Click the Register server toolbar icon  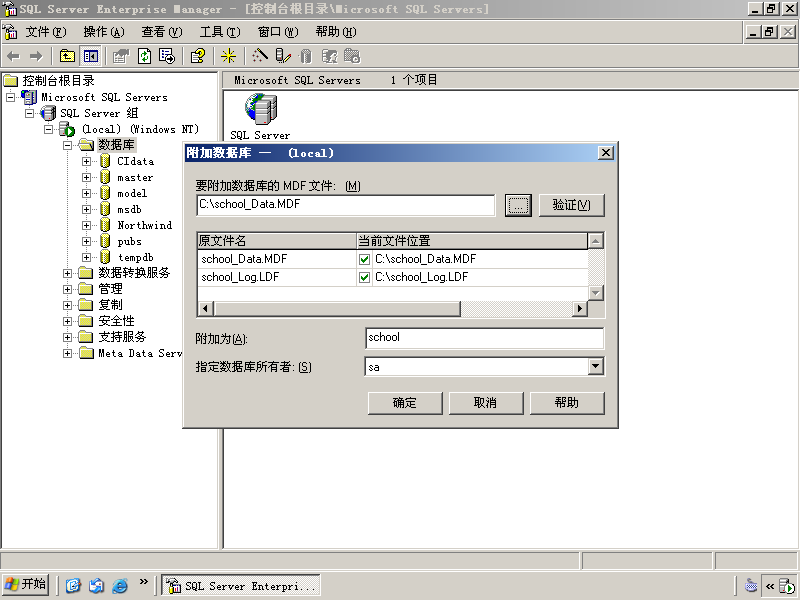[x=283, y=56]
